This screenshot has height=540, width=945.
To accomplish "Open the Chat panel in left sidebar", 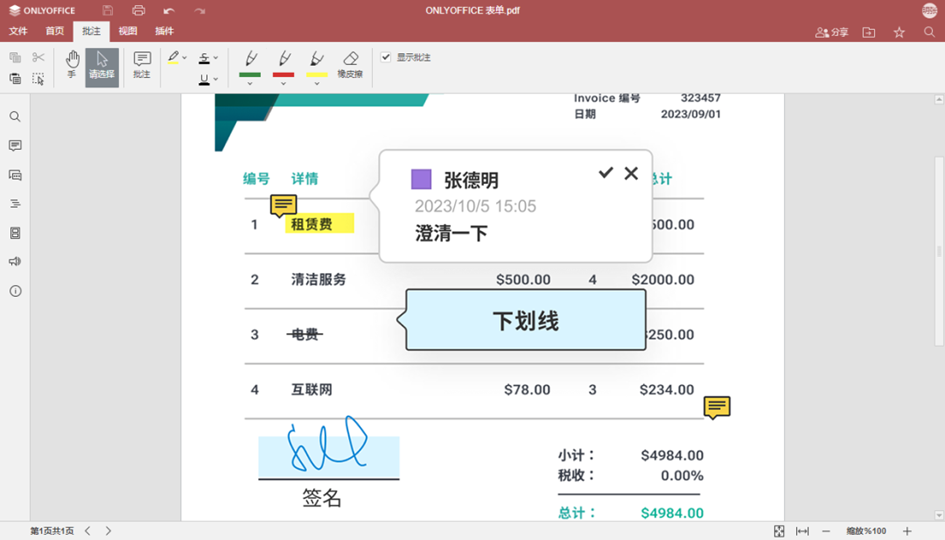I will point(15,175).
